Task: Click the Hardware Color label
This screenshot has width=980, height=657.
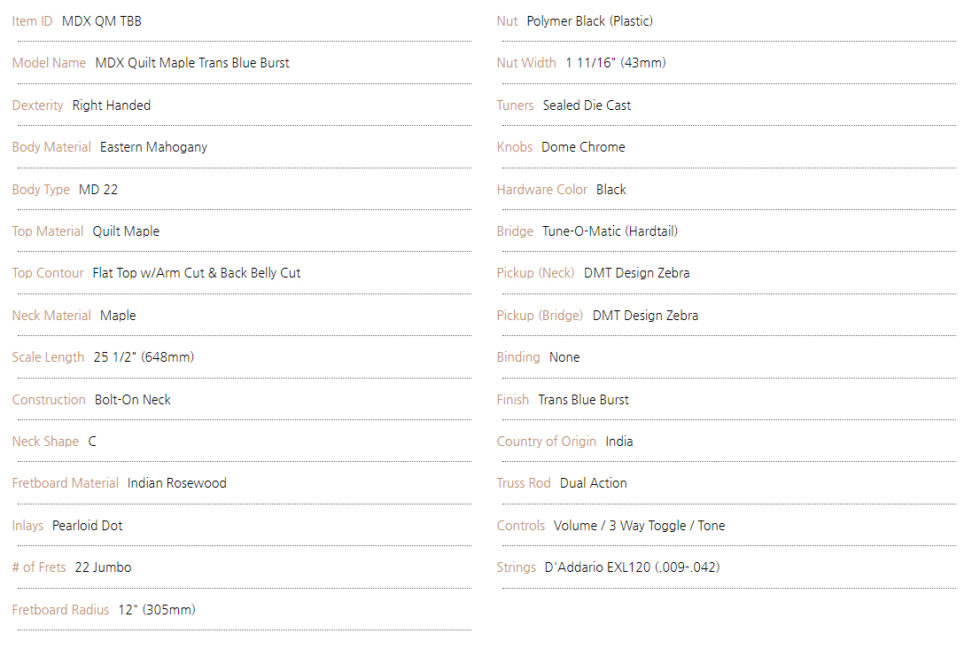Action: (542, 189)
